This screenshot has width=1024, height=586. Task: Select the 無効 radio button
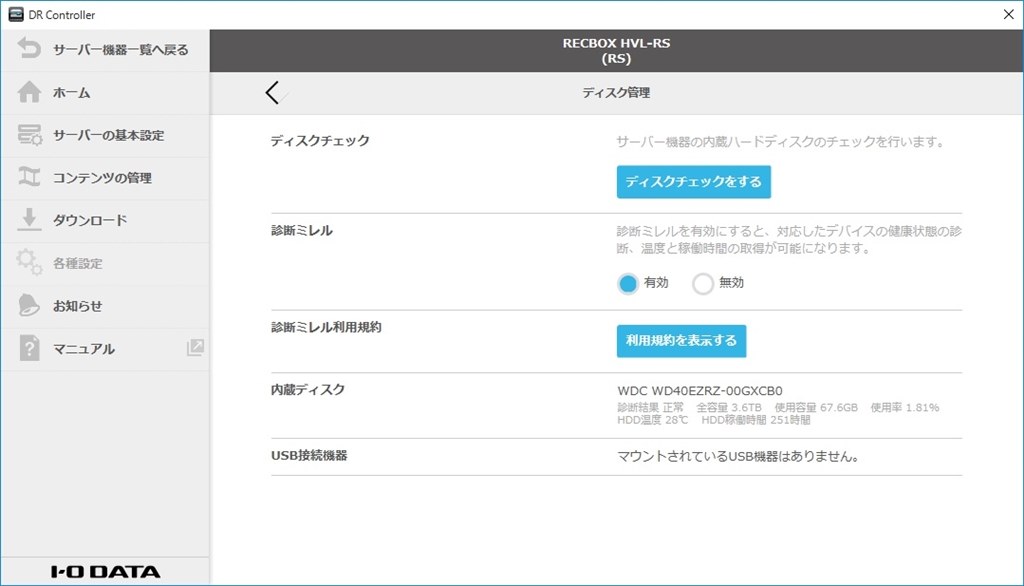[x=703, y=284]
